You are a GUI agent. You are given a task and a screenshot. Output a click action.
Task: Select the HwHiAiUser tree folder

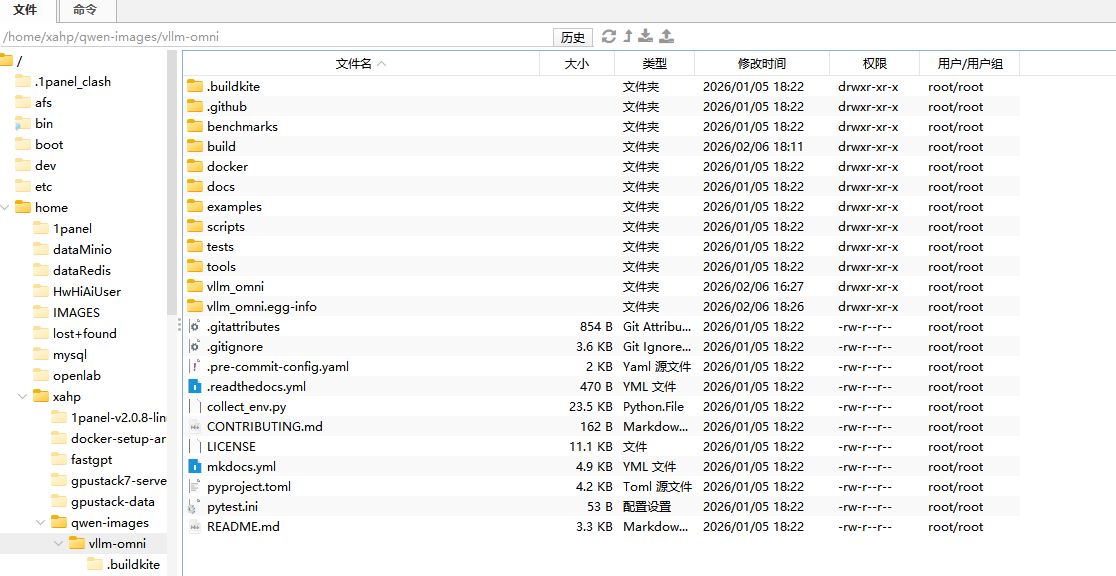click(x=87, y=291)
